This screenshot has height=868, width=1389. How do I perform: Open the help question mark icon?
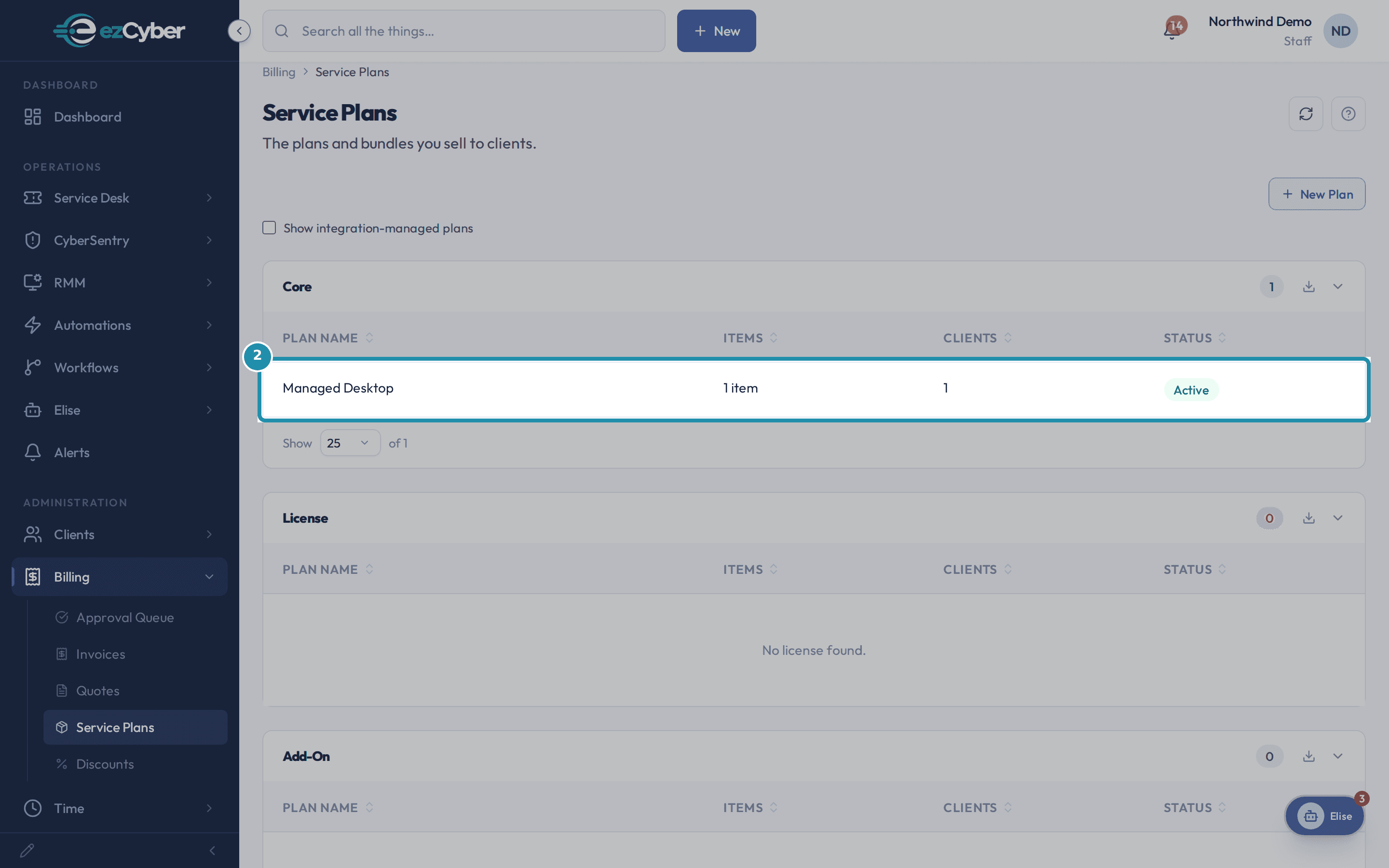click(1348, 114)
